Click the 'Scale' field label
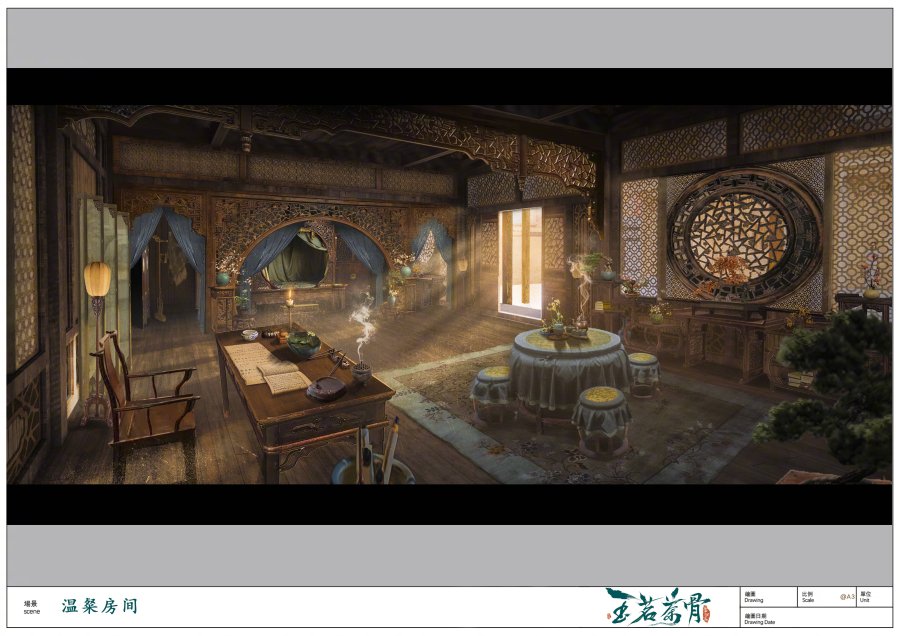900x636 pixels. (x=808, y=597)
